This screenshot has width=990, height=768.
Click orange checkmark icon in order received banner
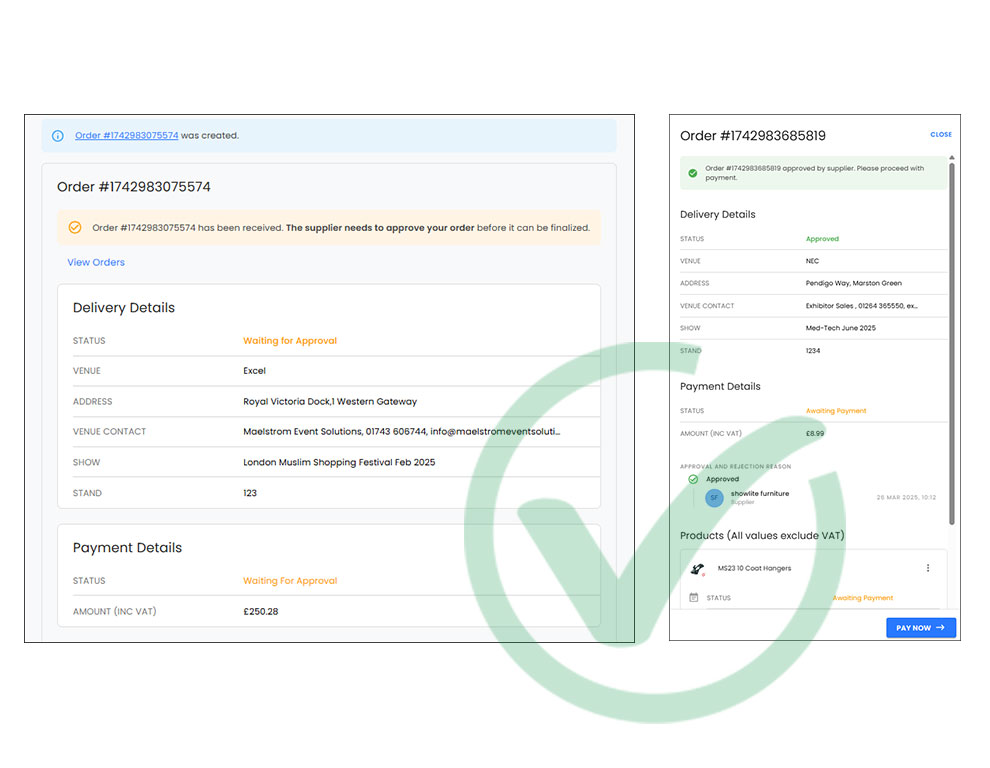click(x=74, y=228)
